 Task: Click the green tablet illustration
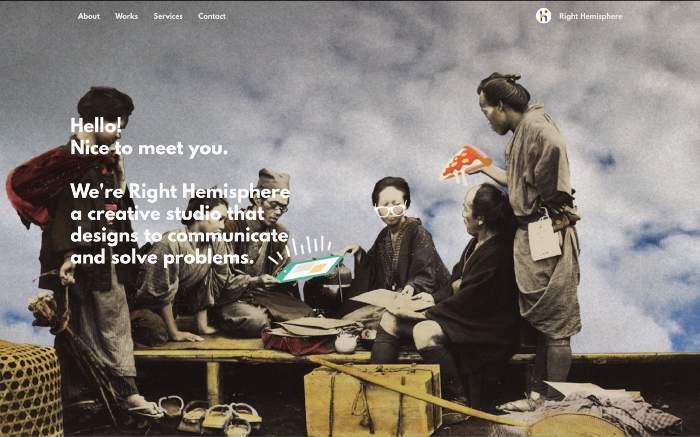pos(309,268)
